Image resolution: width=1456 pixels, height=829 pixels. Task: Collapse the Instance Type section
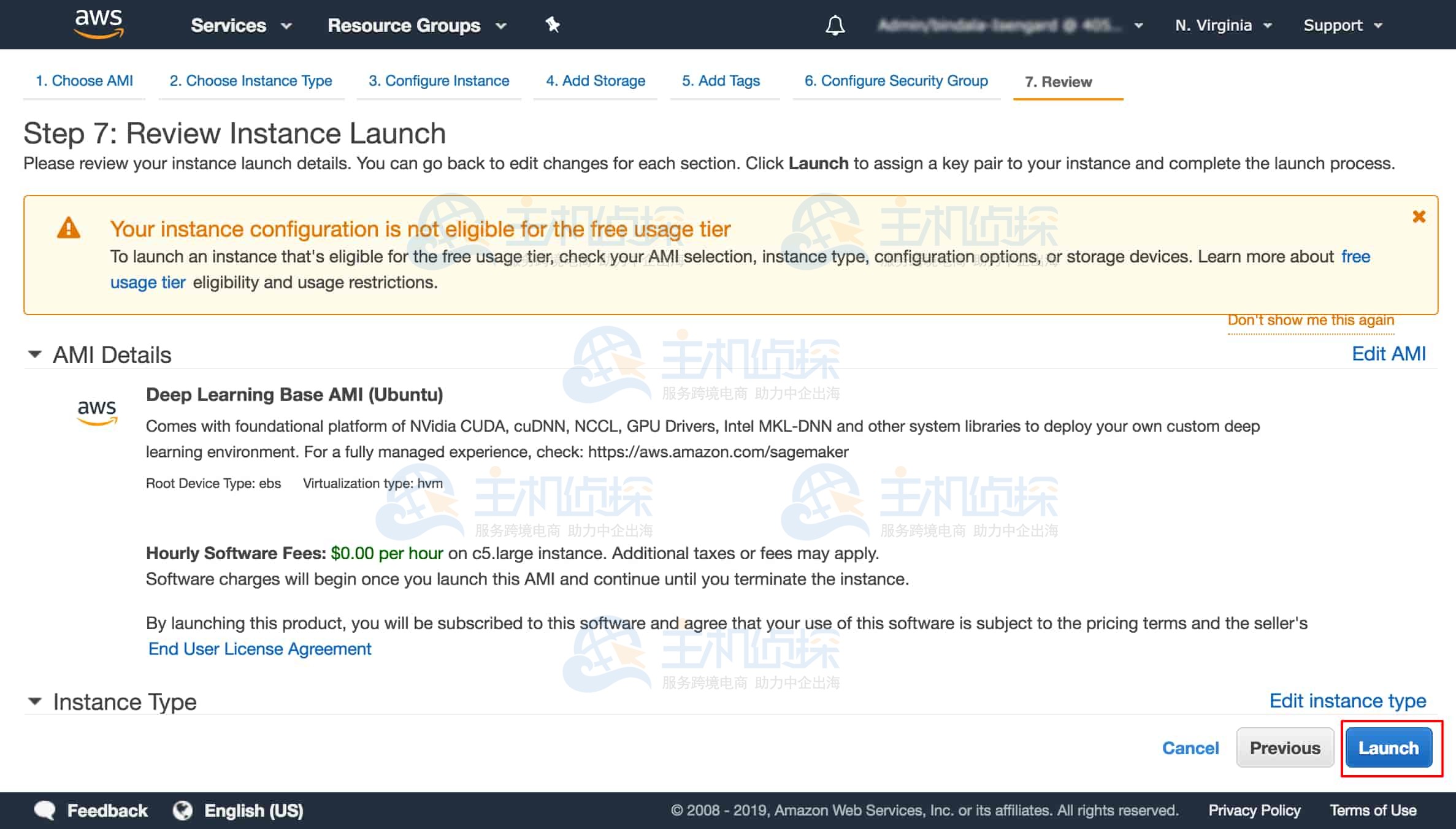(x=35, y=701)
